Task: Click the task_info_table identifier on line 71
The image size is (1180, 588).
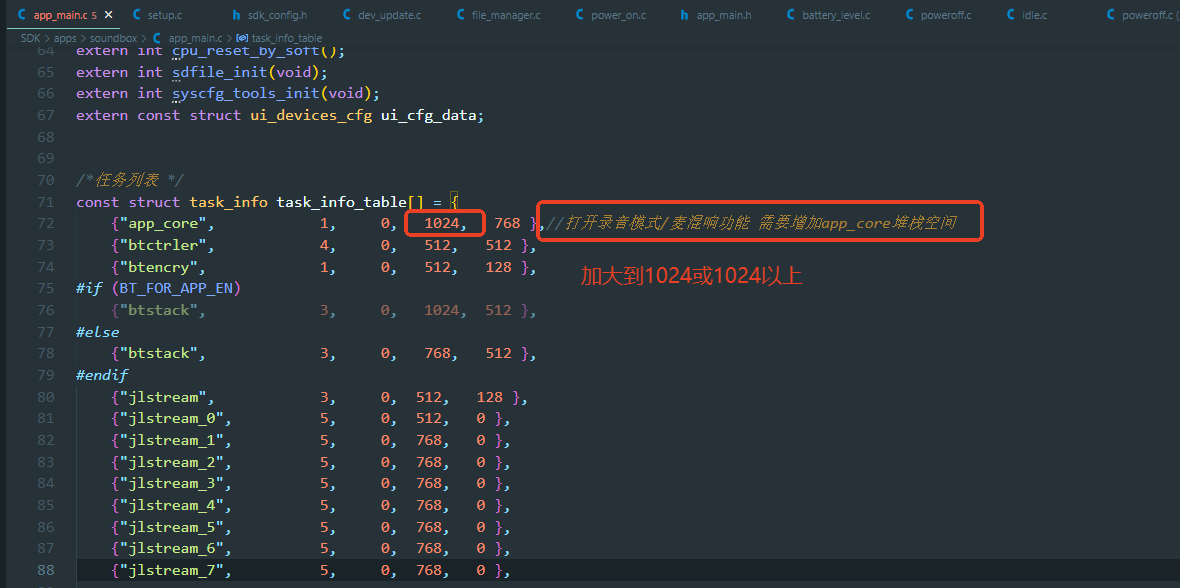Action: [x=342, y=203]
